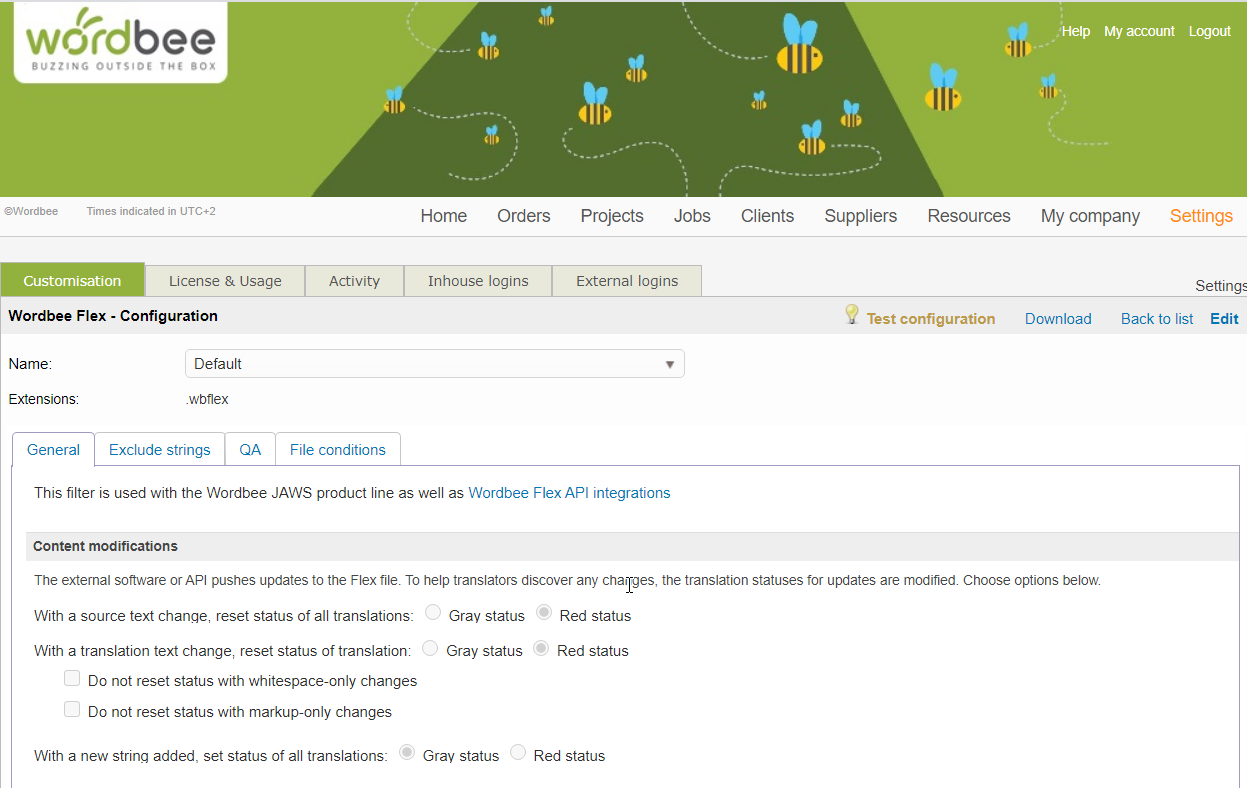The image size is (1247, 788).
Task: Open the Suppliers menu item
Action: coord(860,216)
